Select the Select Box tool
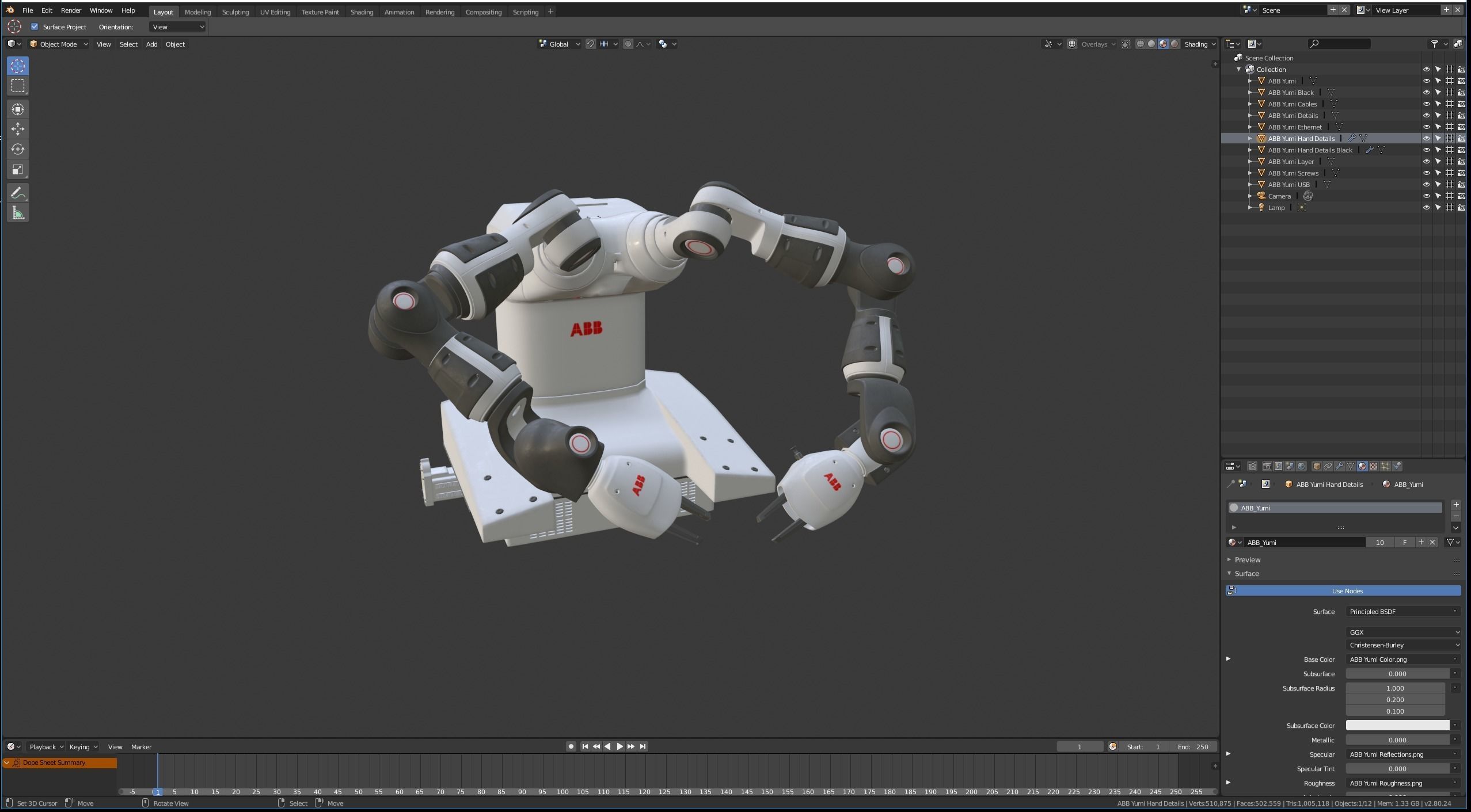 [x=18, y=86]
